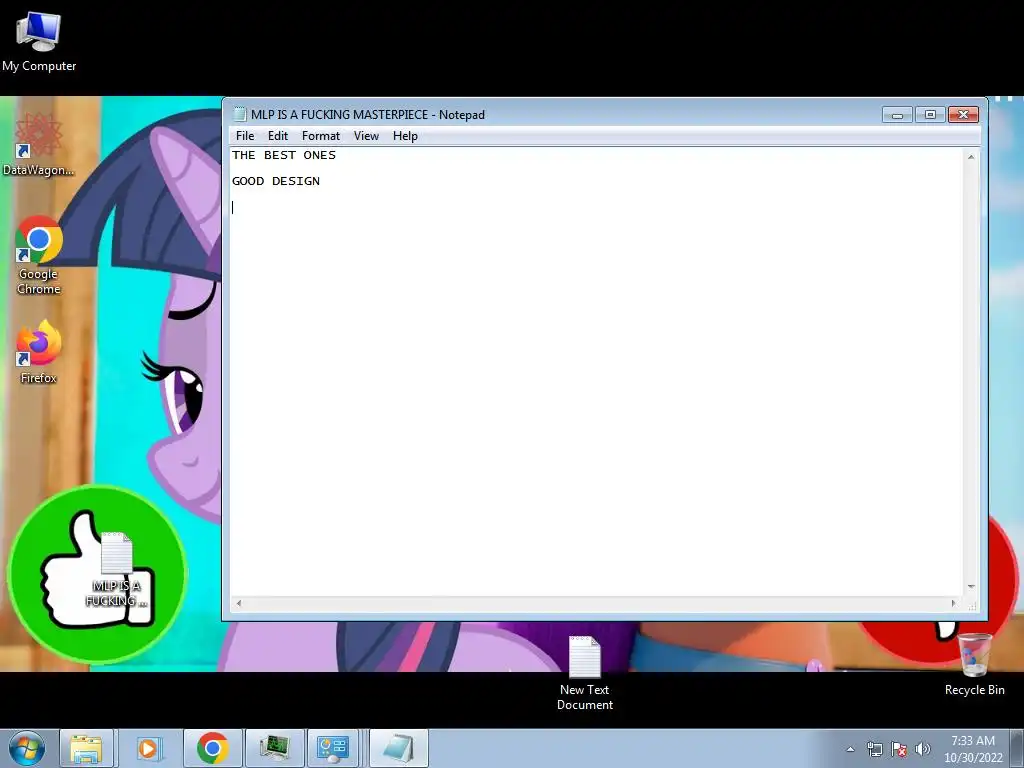Place cursor in "THE BEST ONES" line
The image size is (1024, 768).
pyautogui.click(x=284, y=155)
